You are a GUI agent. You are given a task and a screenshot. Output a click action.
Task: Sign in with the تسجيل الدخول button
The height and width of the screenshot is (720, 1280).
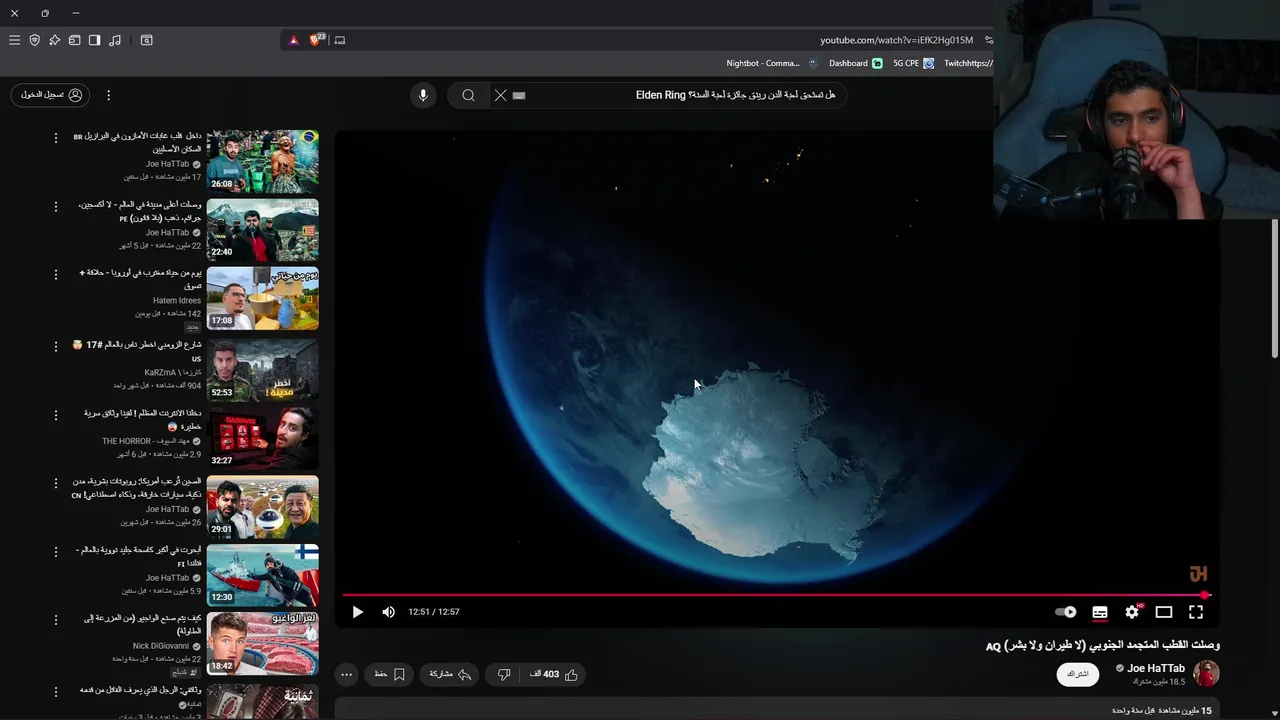(50, 95)
